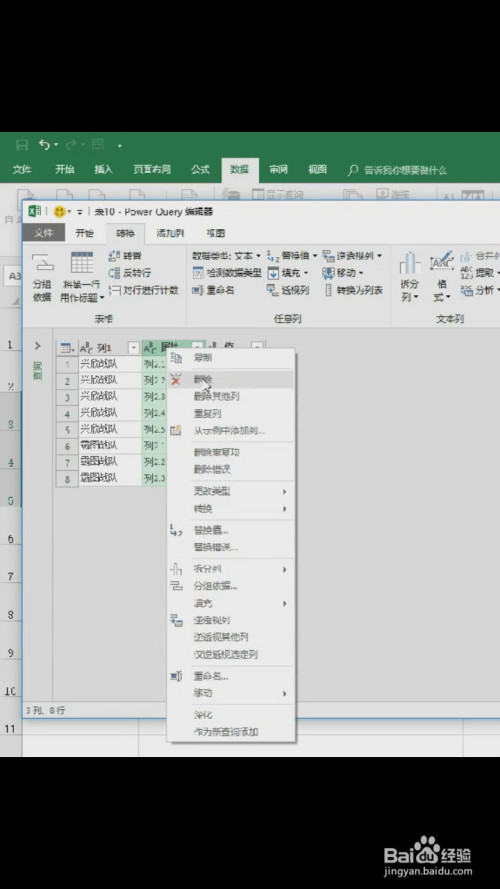Screen dimensions: 500x889
Task: Open Excel 审阅 tab
Action: (x=278, y=170)
